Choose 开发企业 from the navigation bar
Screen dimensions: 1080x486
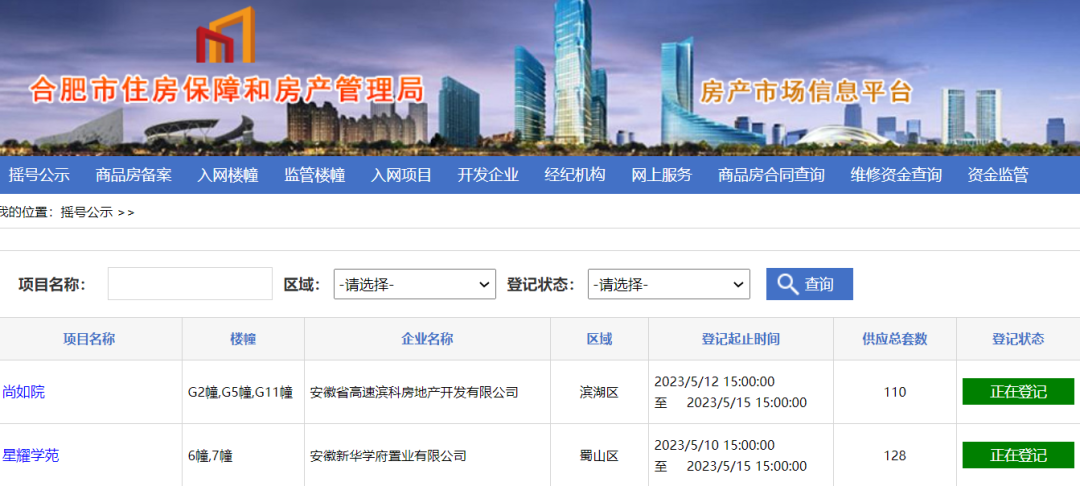(x=488, y=175)
